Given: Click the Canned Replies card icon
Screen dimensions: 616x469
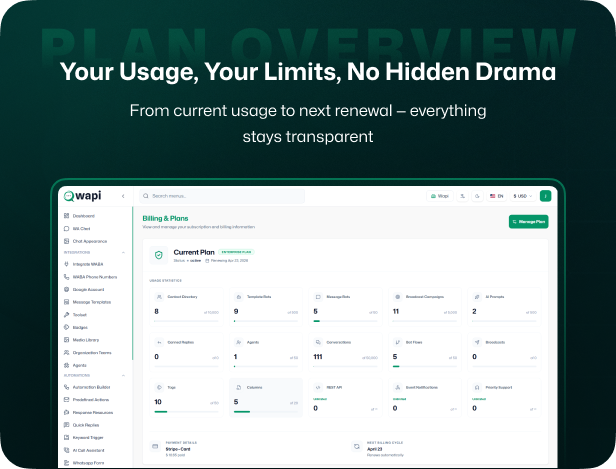Looking at the screenshot, I should pos(159,343).
